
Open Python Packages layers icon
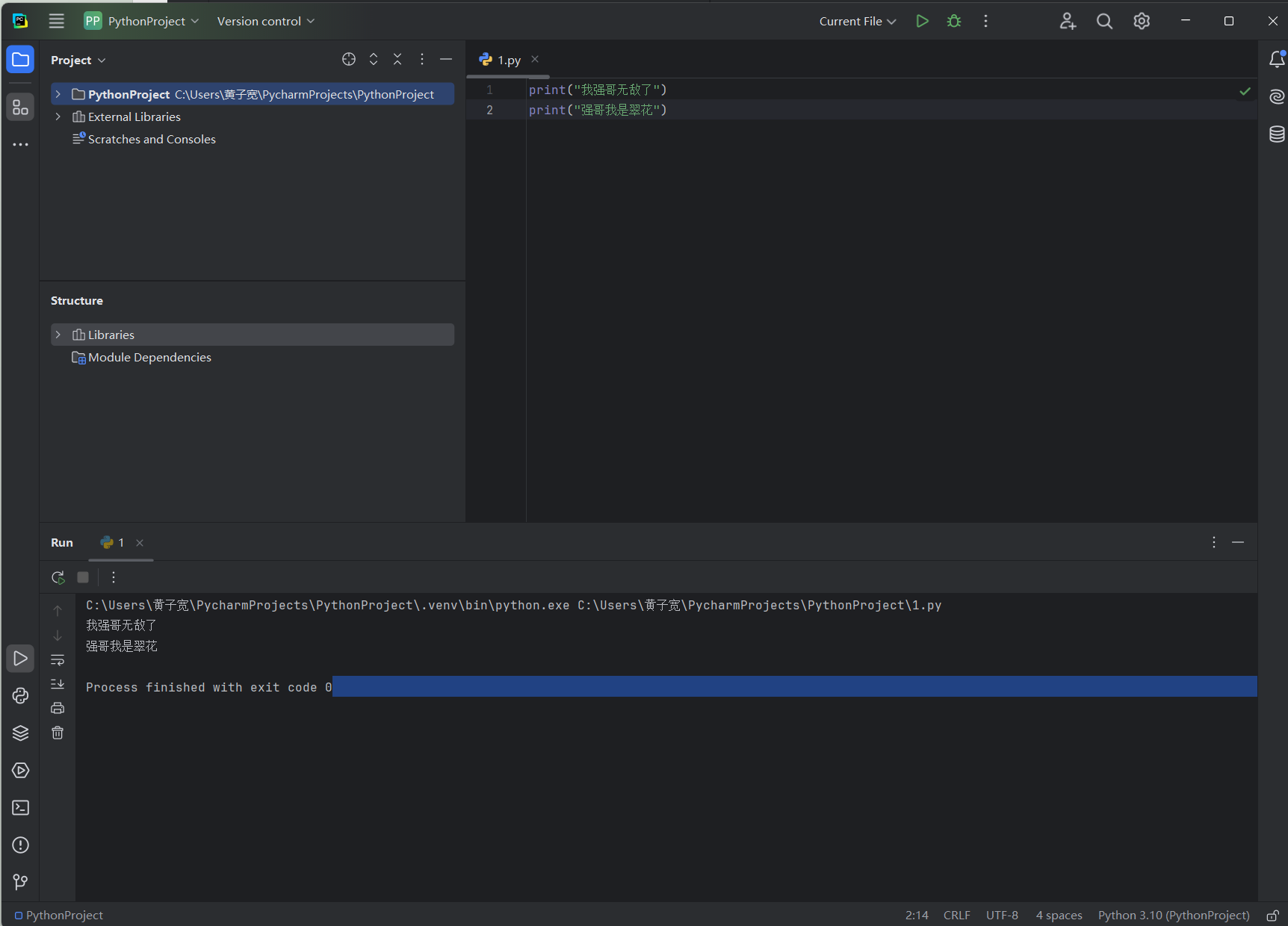pyautogui.click(x=20, y=733)
